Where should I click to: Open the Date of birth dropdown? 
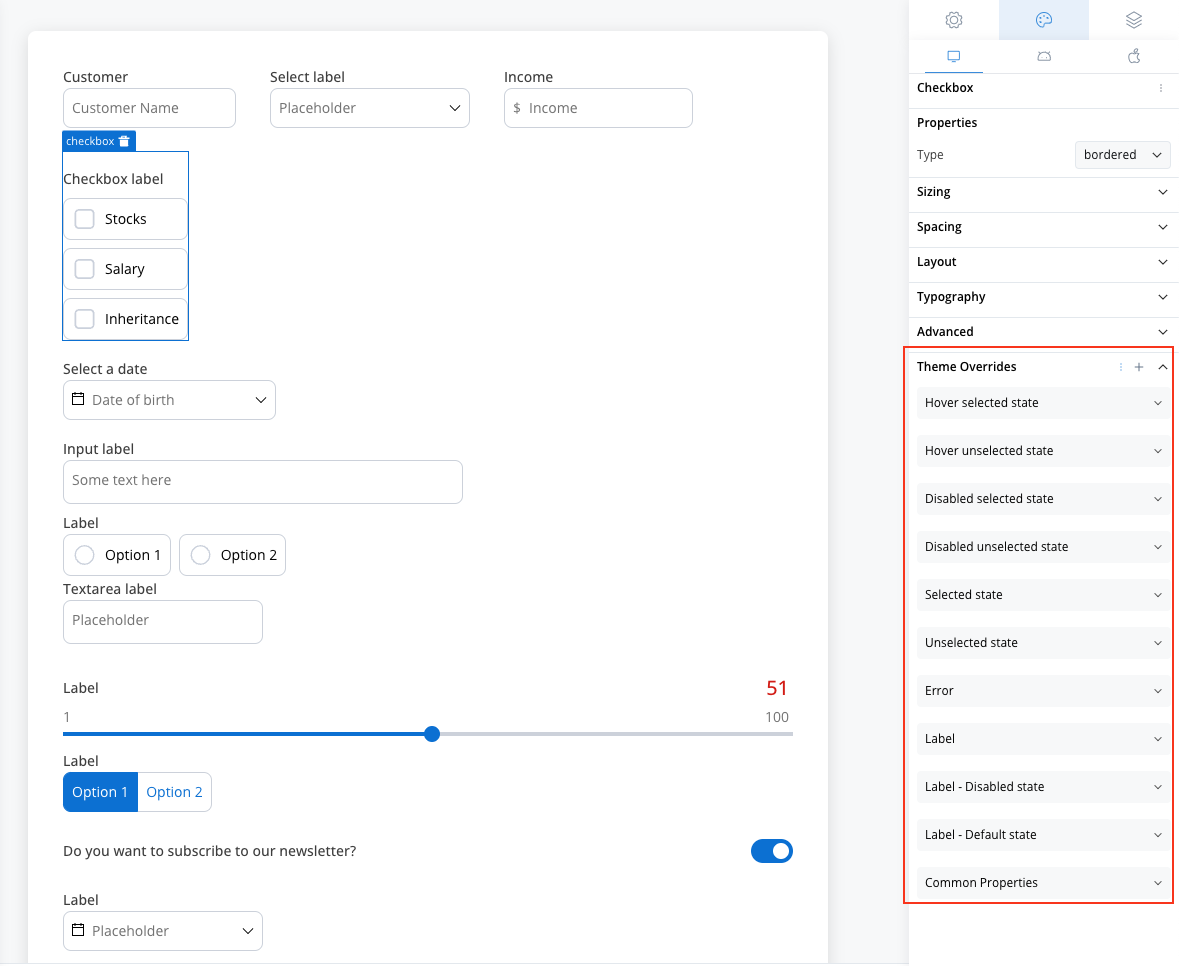[169, 400]
